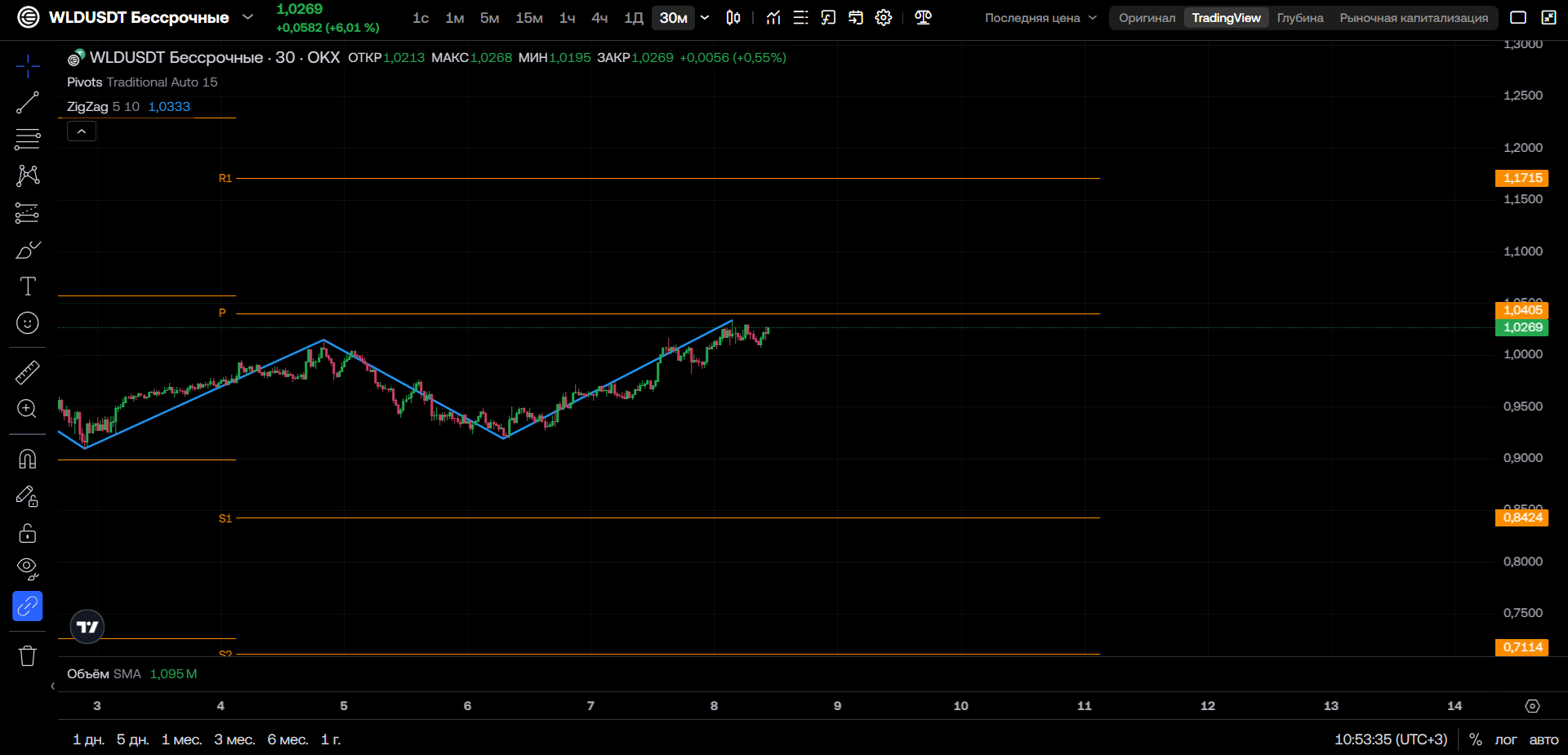This screenshot has height=755, width=1568.
Task: Select the 1с timeframe
Action: [421, 18]
